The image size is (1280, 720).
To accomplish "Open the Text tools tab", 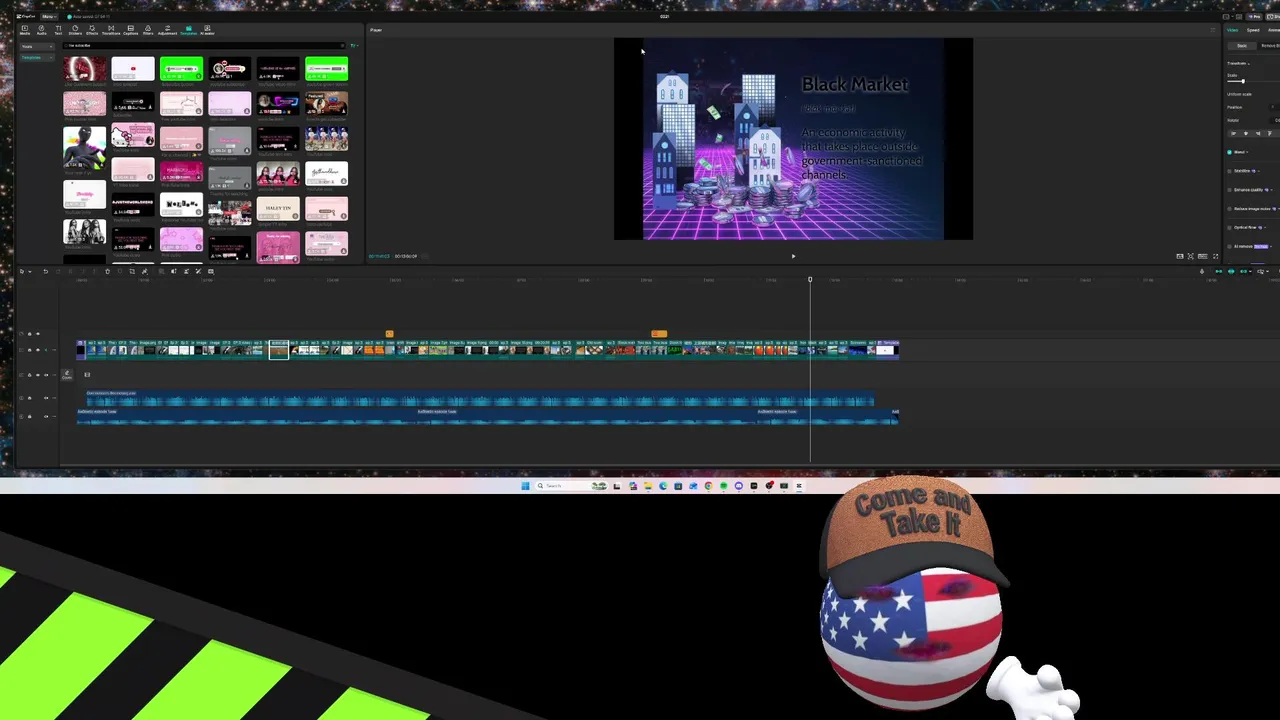I will 58,30.
